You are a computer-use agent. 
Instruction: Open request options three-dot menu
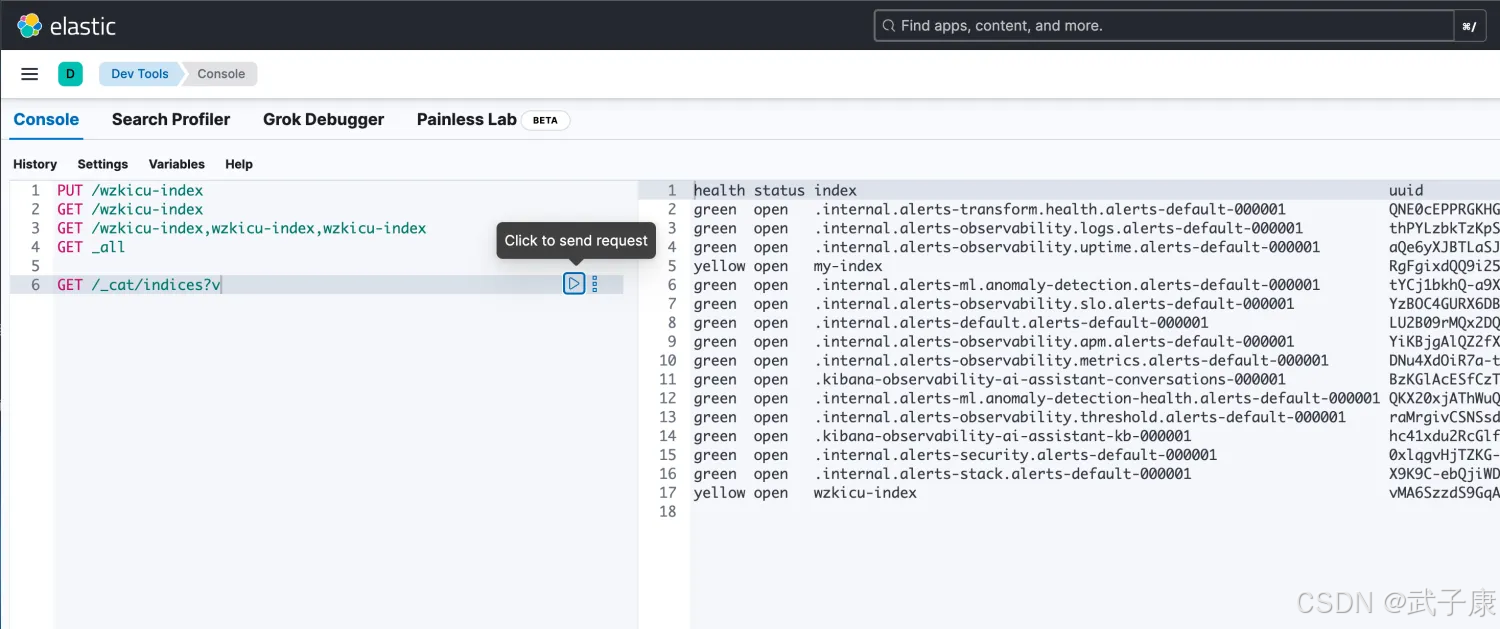tap(595, 285)
